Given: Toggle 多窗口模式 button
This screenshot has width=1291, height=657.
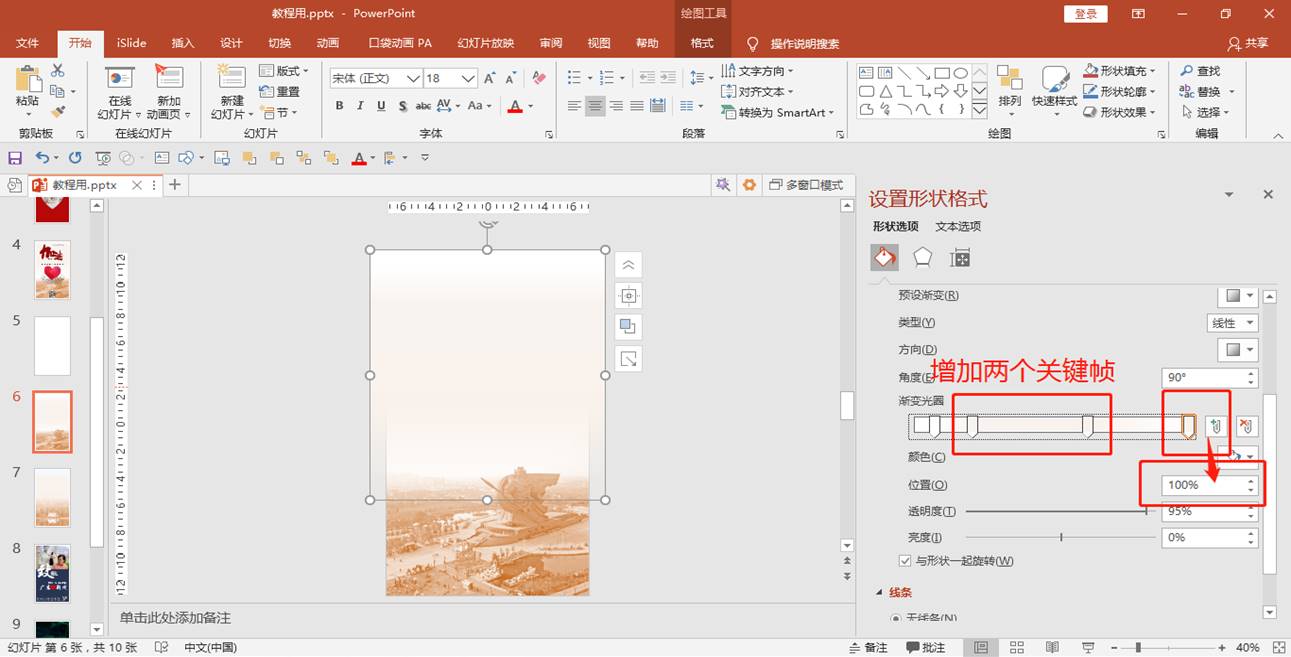Looking at the screenshot, I should (806, 185).
